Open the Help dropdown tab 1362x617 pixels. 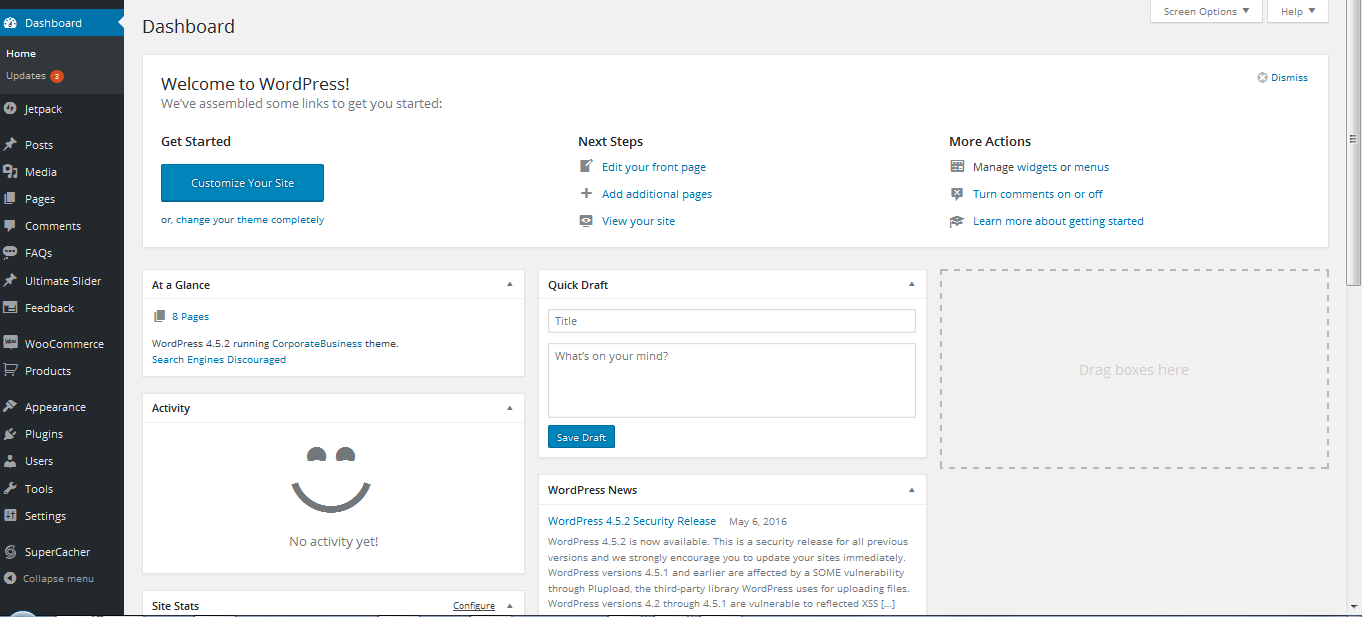pos(1298,11)
